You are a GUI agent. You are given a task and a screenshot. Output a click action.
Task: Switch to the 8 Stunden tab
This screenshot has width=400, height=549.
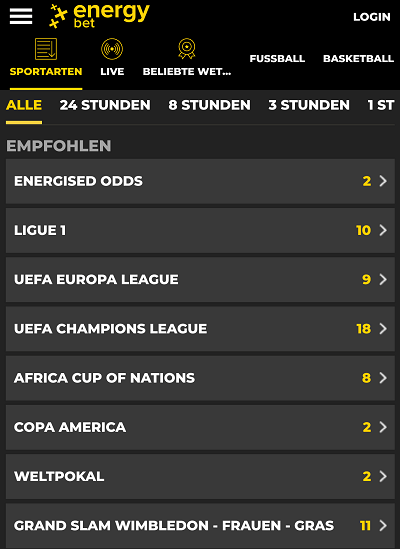tap(209, 105)
